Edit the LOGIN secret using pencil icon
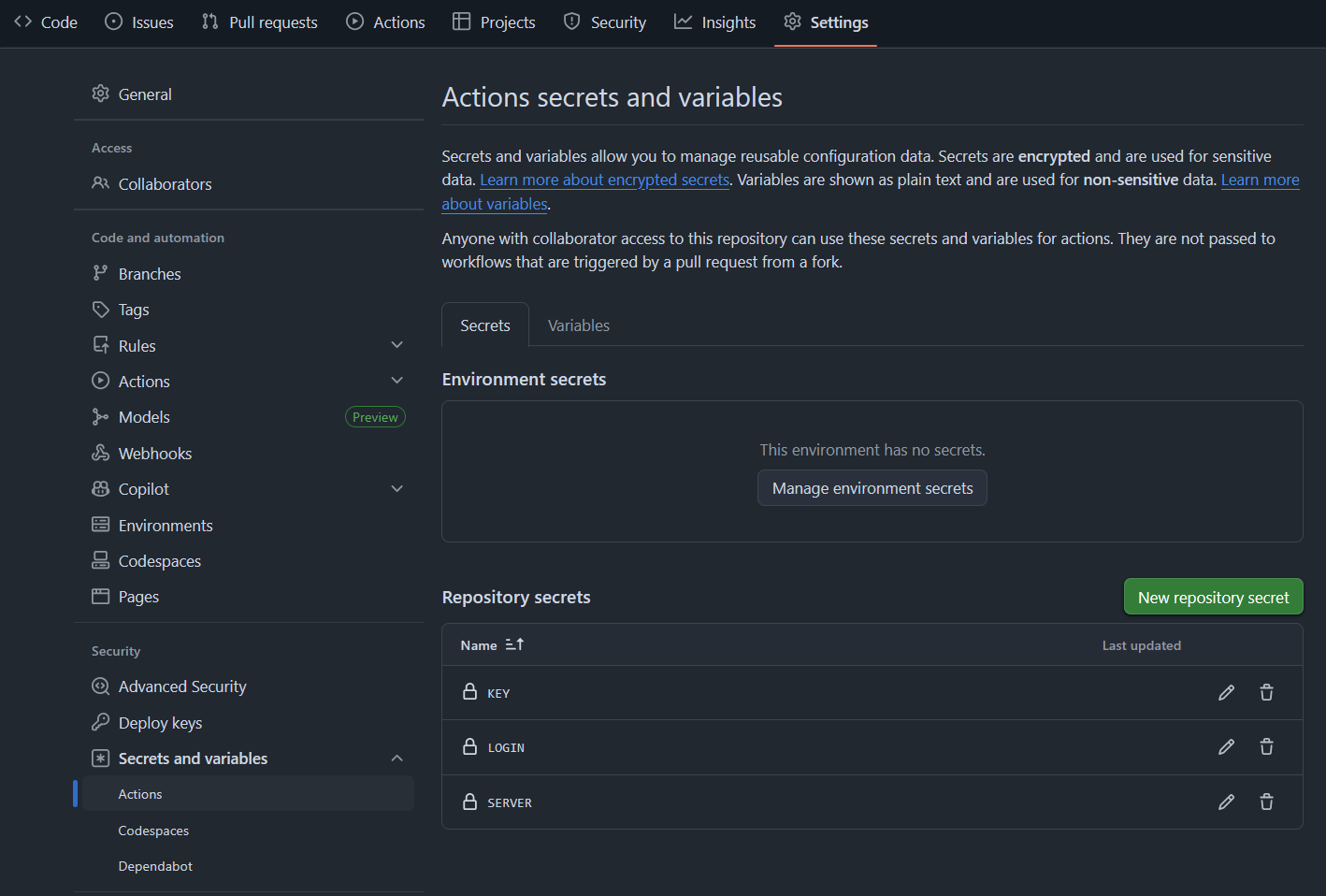This screenshot has height=896, width=1326. click(x=1226, y=747)
